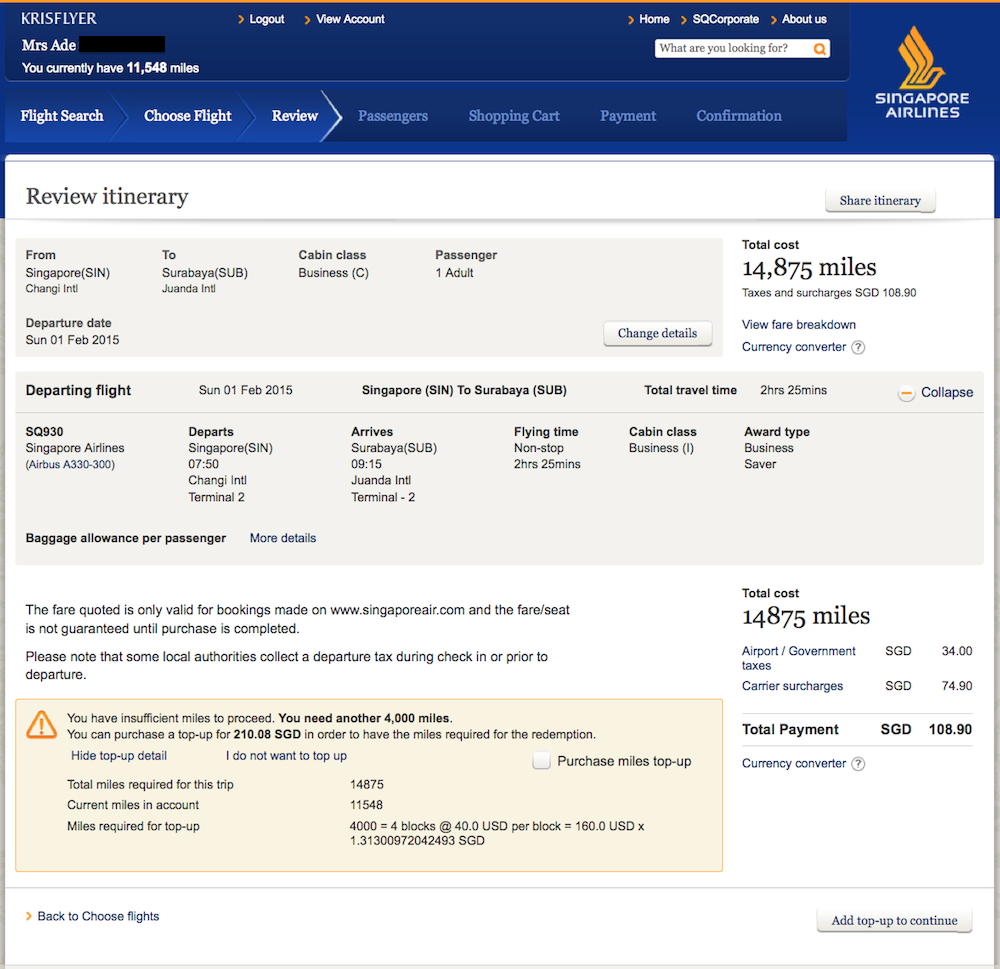Hide top-up detail

[x=119, y=755]
